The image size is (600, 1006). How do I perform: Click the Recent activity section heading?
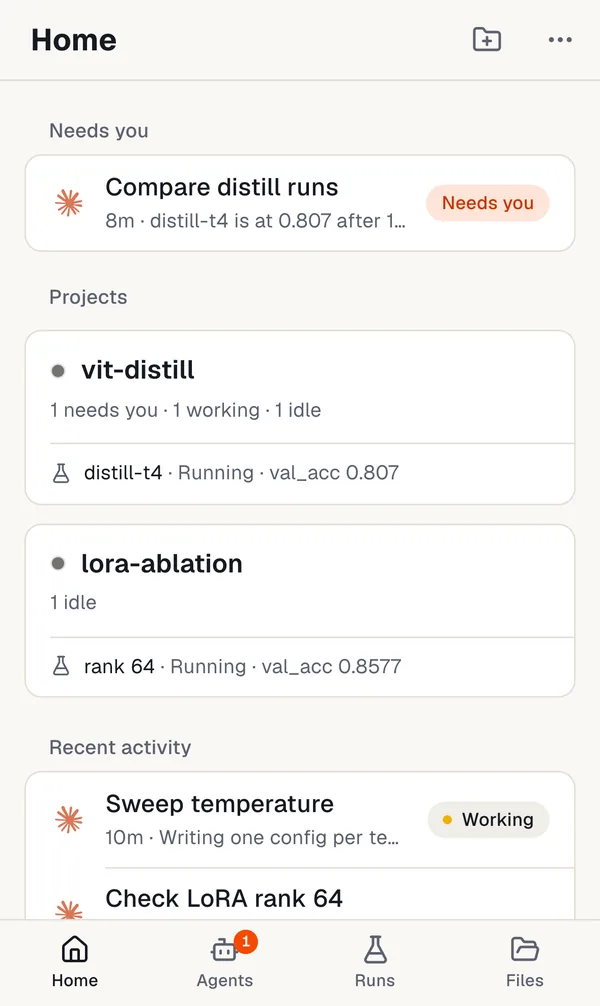120,747
